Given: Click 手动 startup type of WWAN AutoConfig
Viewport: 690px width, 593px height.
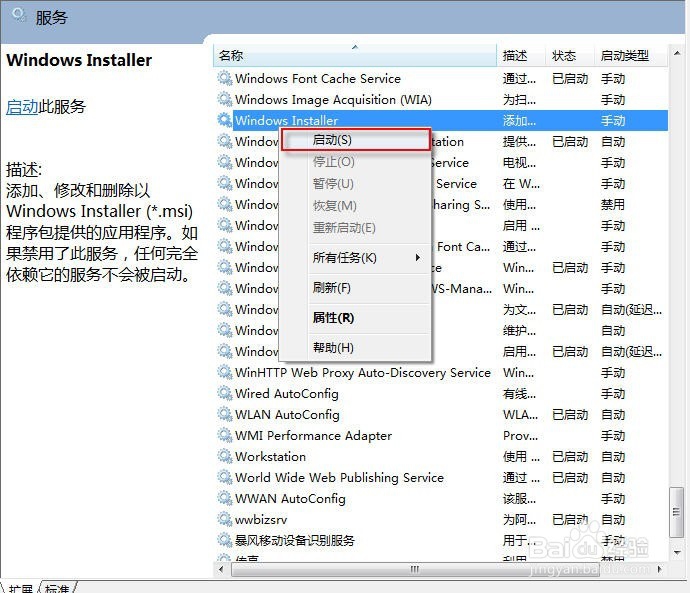Looking at the screenshot, I should pos(613,498).
